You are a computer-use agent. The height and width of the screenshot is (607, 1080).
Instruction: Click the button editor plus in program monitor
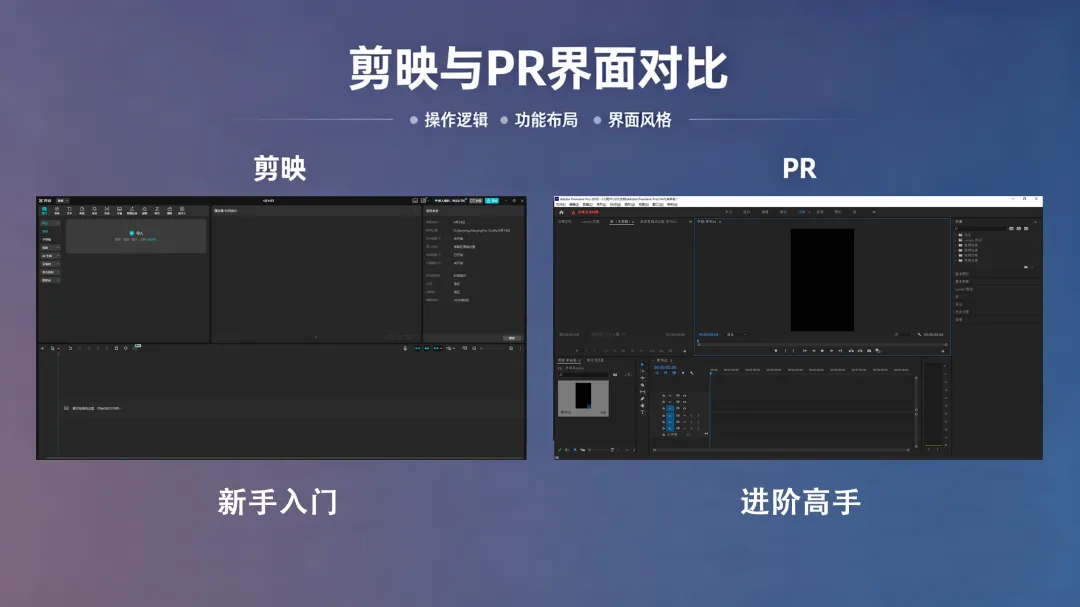pos(943,351)
